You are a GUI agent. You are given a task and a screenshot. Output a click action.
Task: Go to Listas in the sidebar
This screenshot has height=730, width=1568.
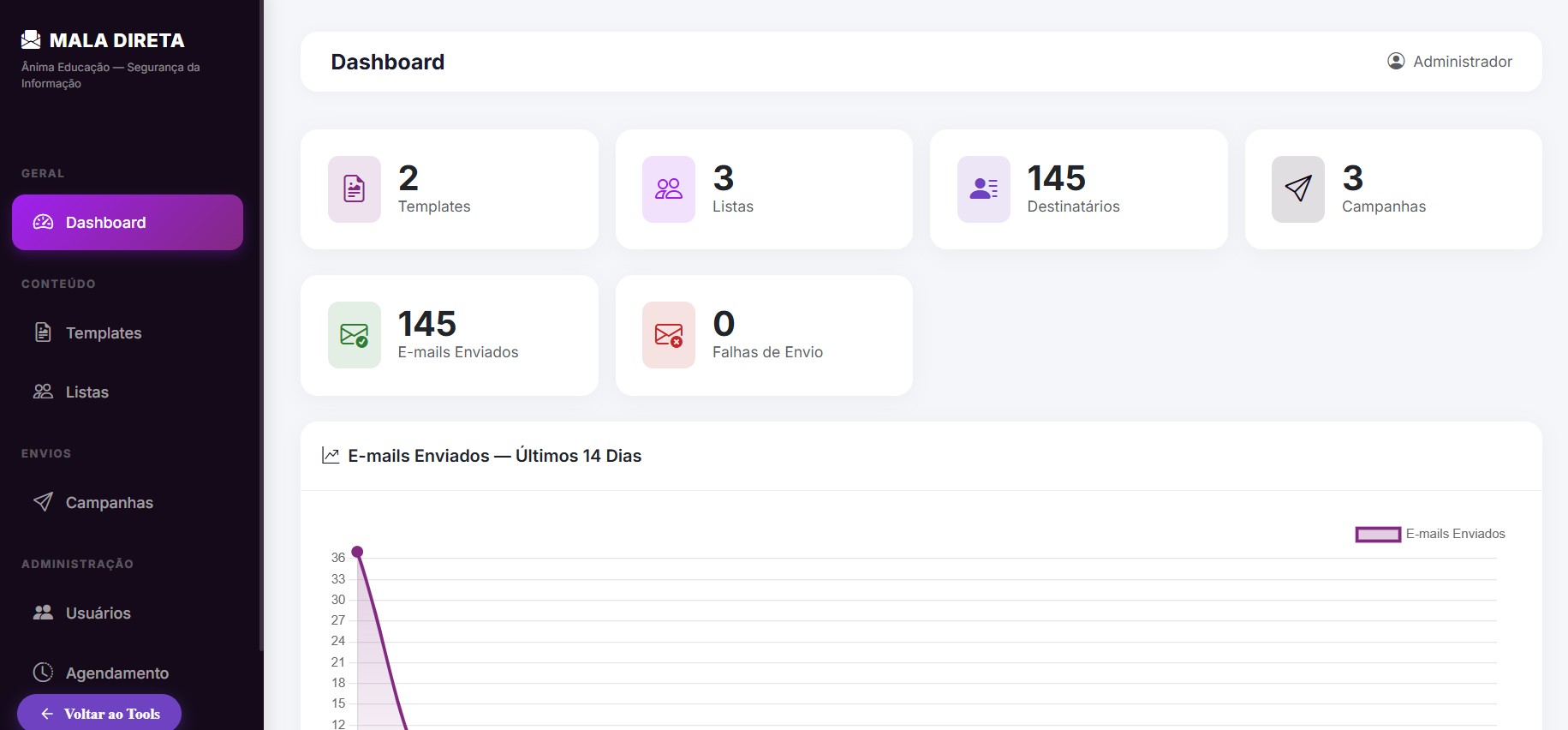[128, 392]
